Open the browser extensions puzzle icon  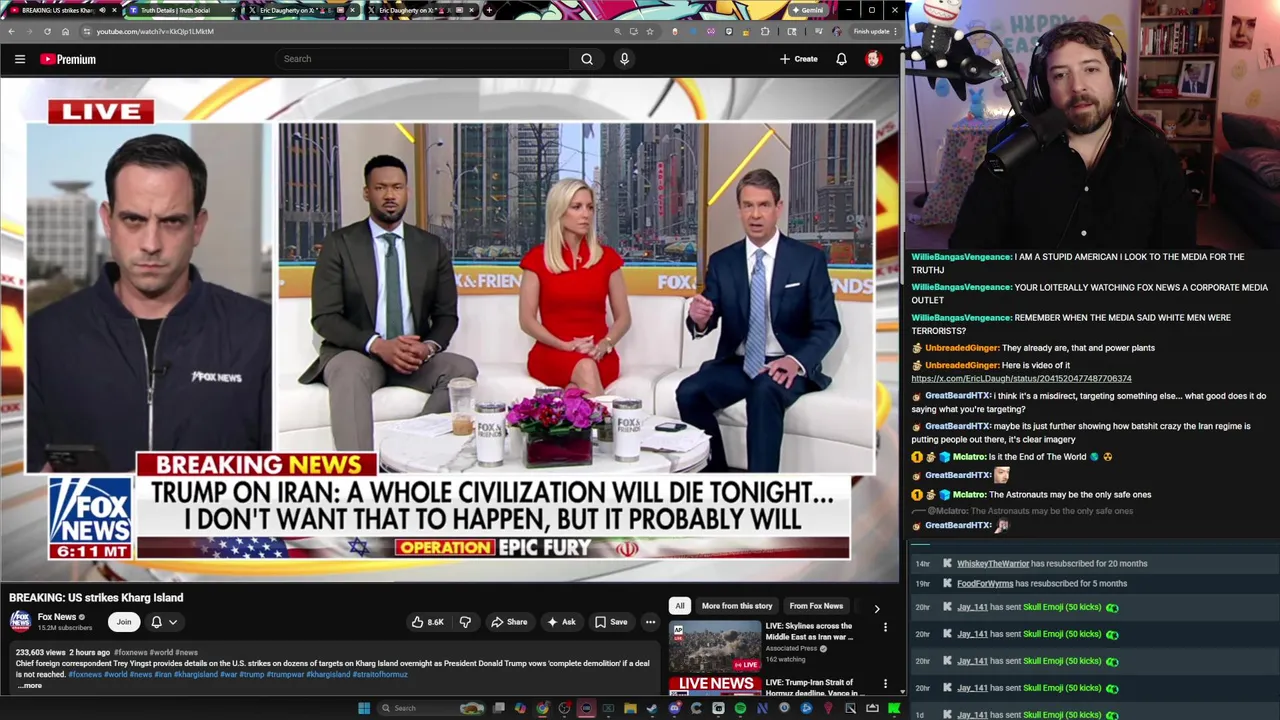point(765,31)
